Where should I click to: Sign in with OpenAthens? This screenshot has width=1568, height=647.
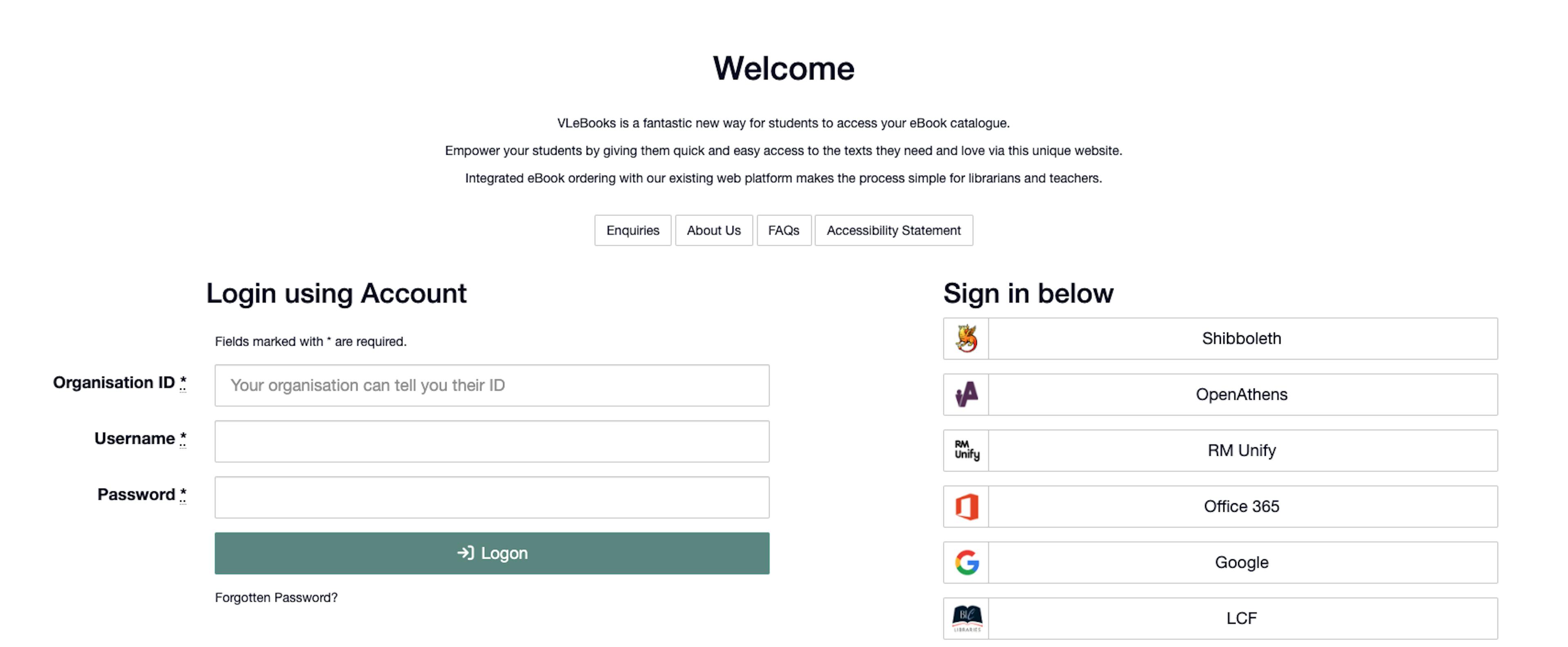[x=1242, y=395]
